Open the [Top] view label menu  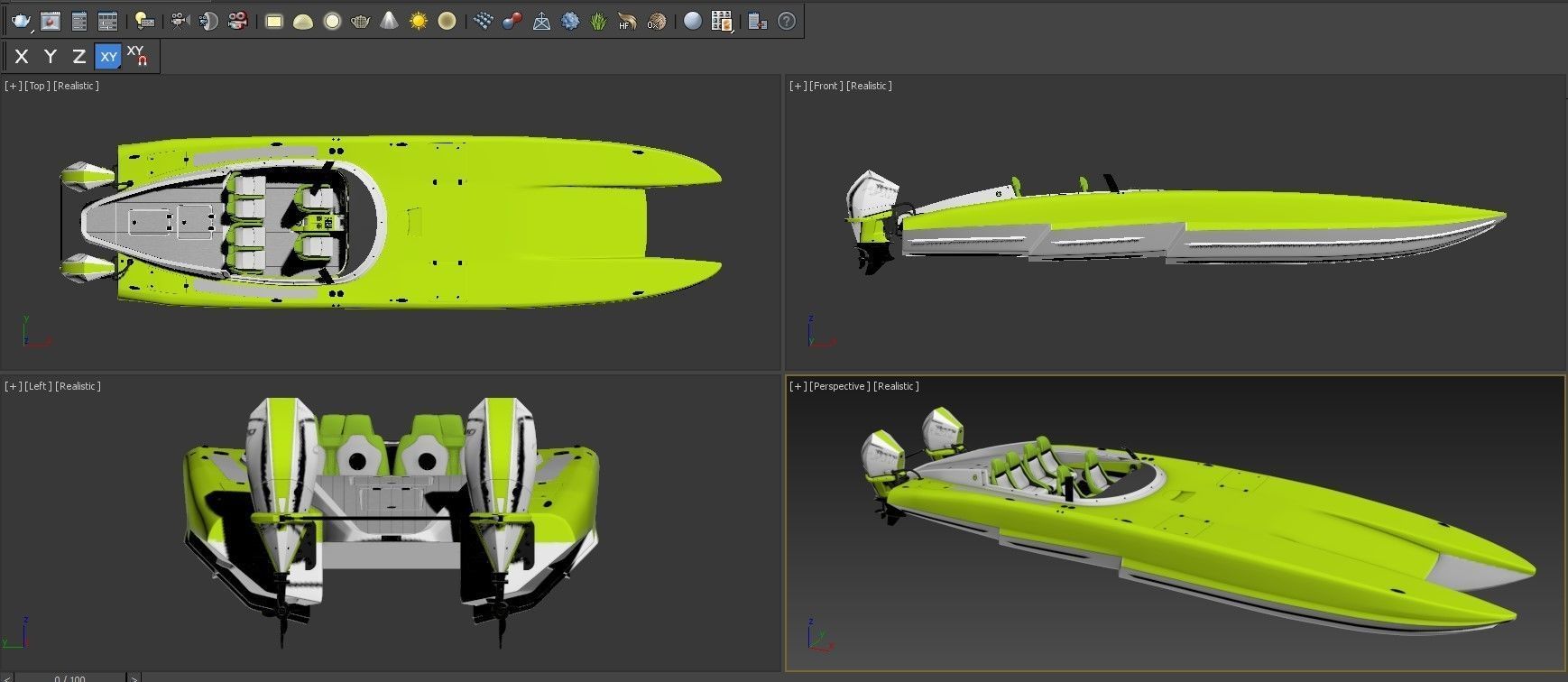pos(37,86)
